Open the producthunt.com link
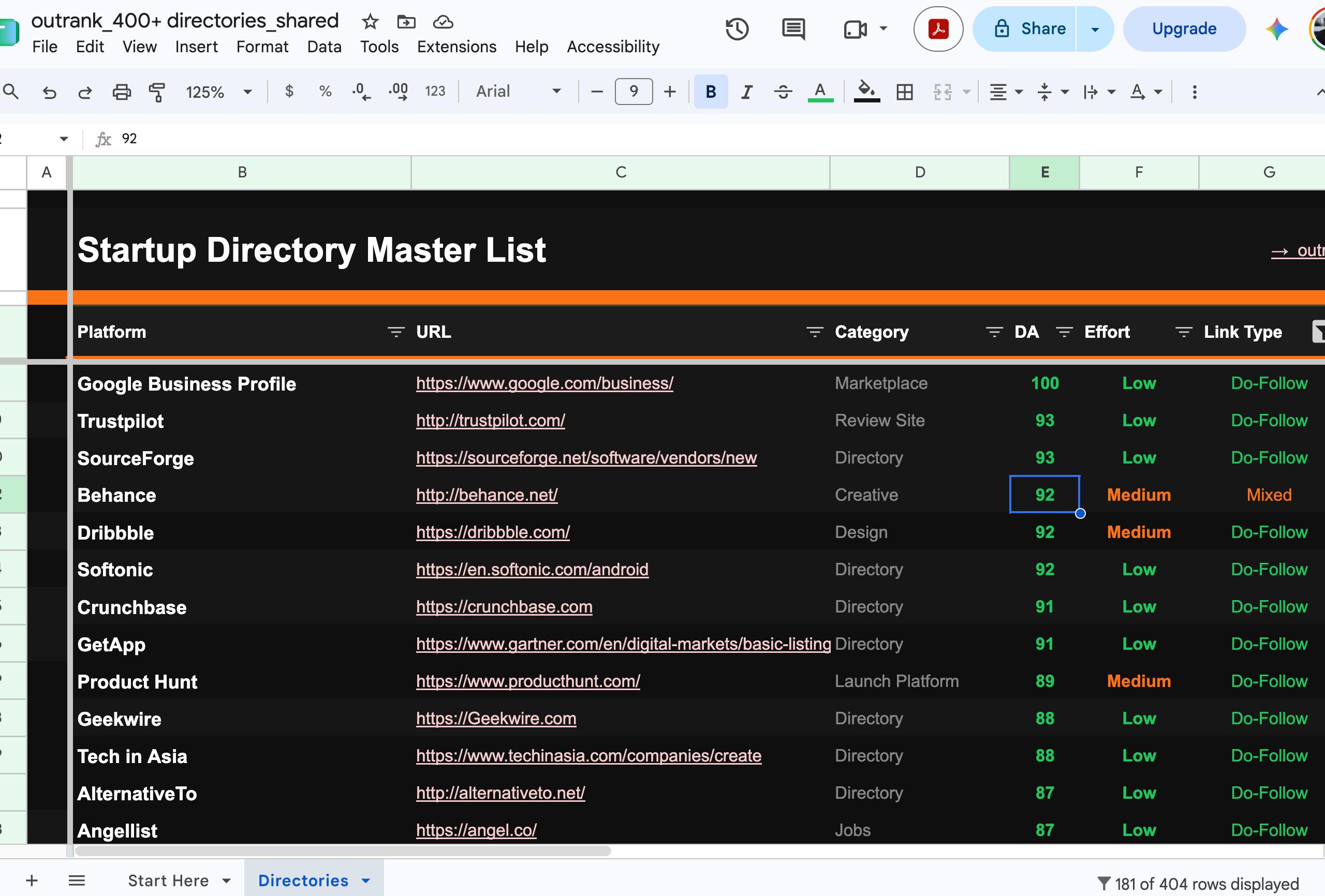1325x896 pixels. [528, 681]
